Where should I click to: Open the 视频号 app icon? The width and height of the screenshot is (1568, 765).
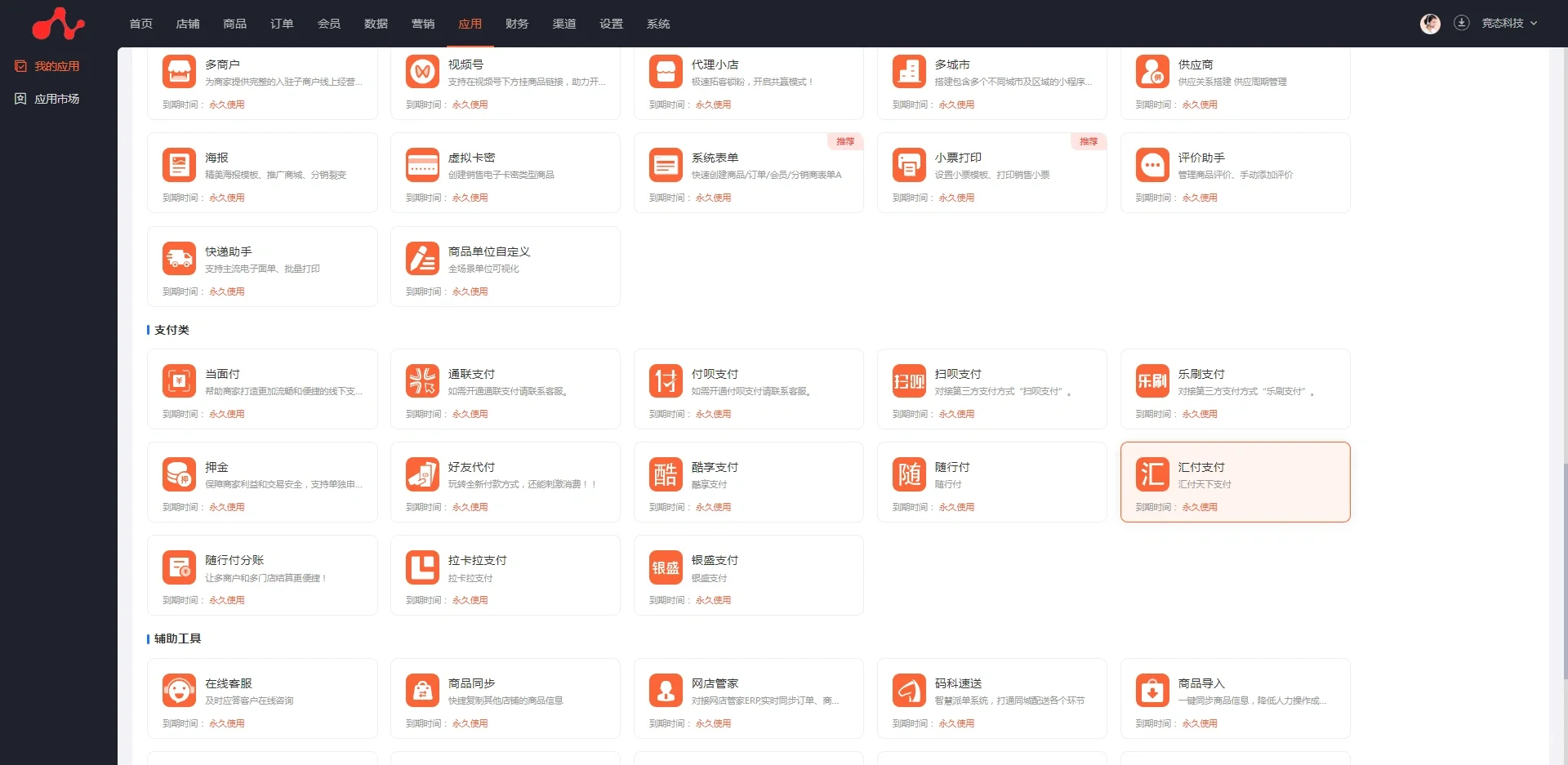[422, 72]
